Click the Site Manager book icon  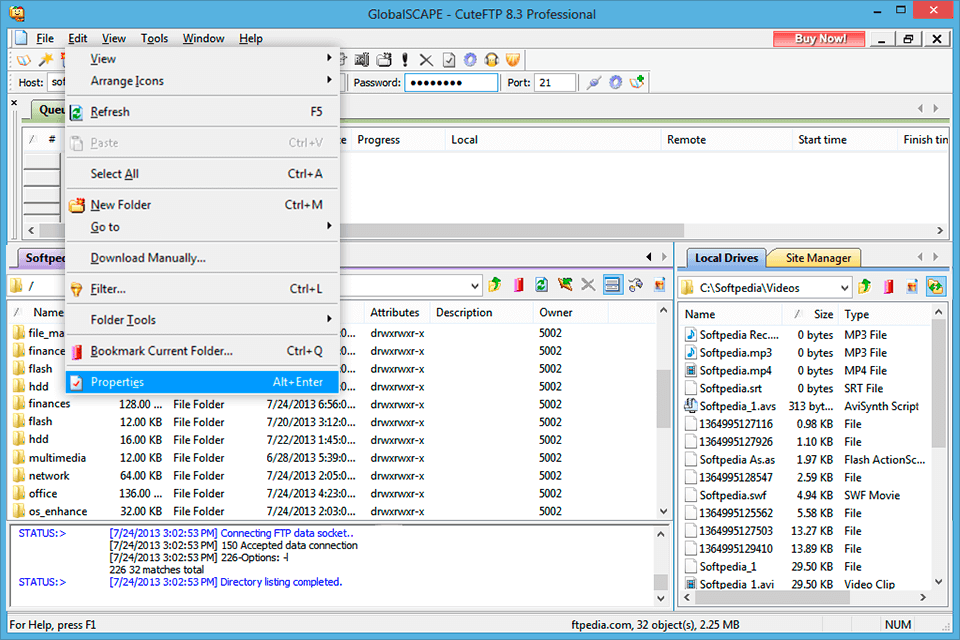[x=25, y=60]
